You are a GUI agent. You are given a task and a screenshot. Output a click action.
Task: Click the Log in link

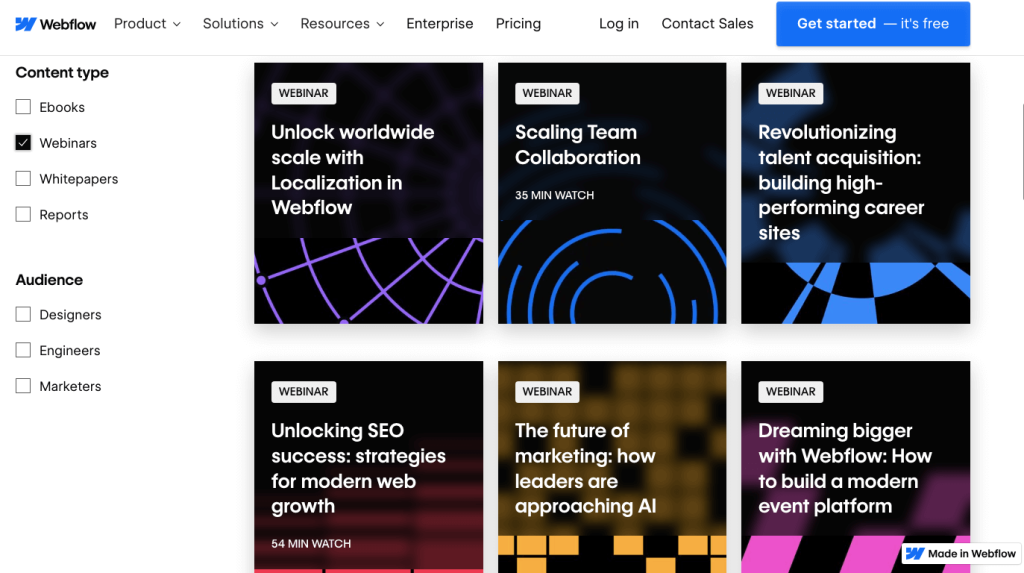tap(618, 24)
